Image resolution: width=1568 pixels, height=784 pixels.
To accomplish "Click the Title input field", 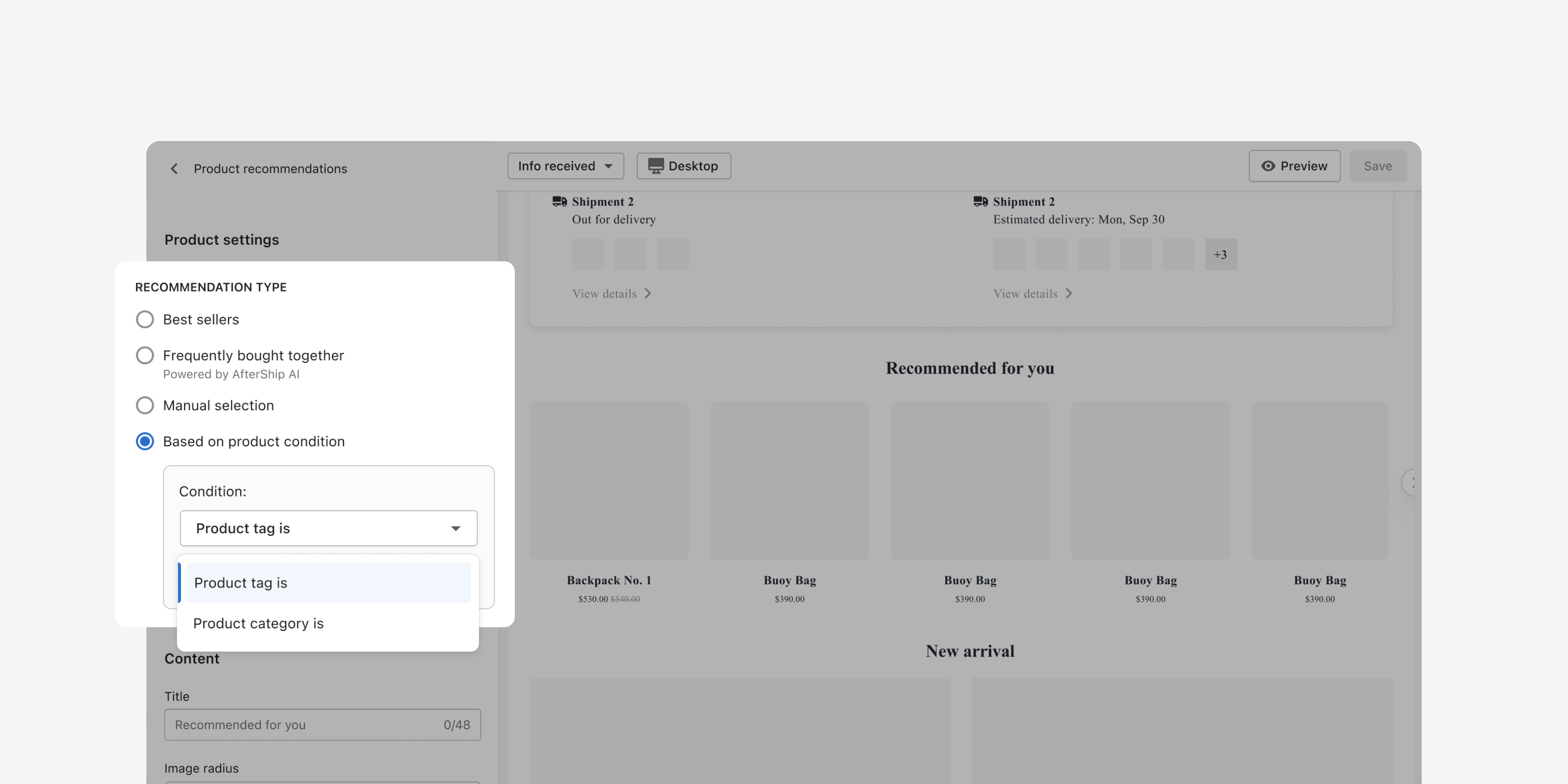I will click(322, 724).
